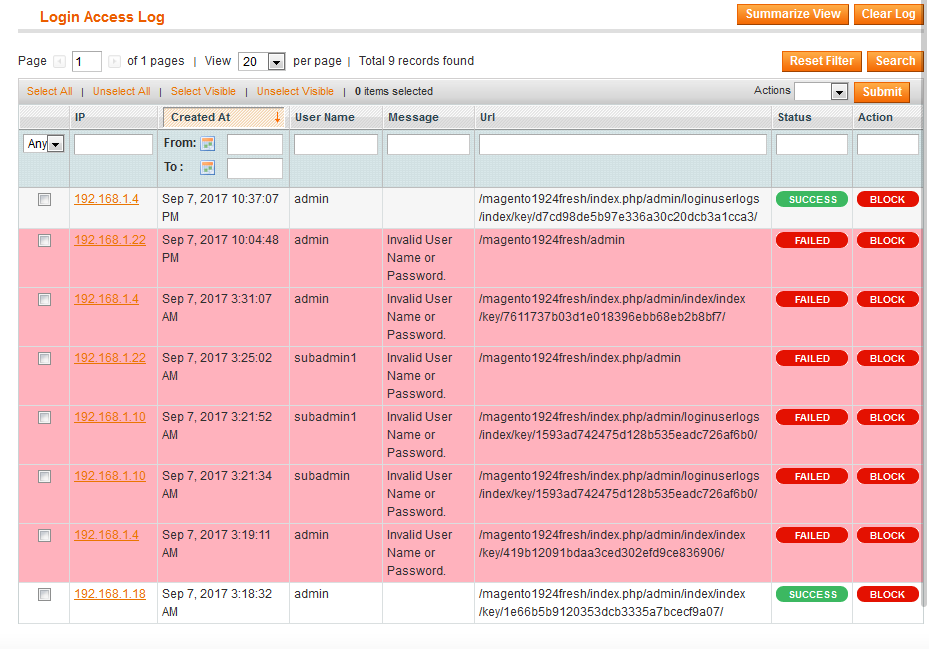This screenshot has height=649, width=929.
Task: Tick checkbox for 192.168.1.18 row
Action: [44, 595]
